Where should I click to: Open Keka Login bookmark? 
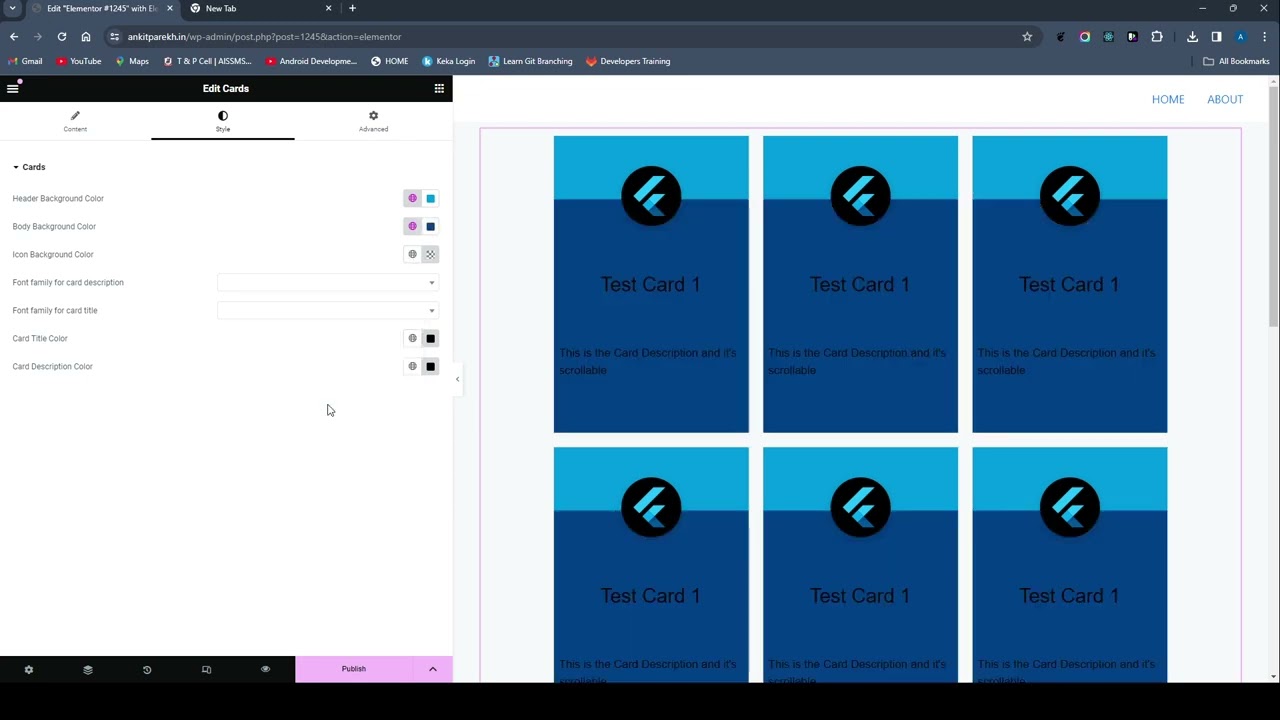click(448, 61)
